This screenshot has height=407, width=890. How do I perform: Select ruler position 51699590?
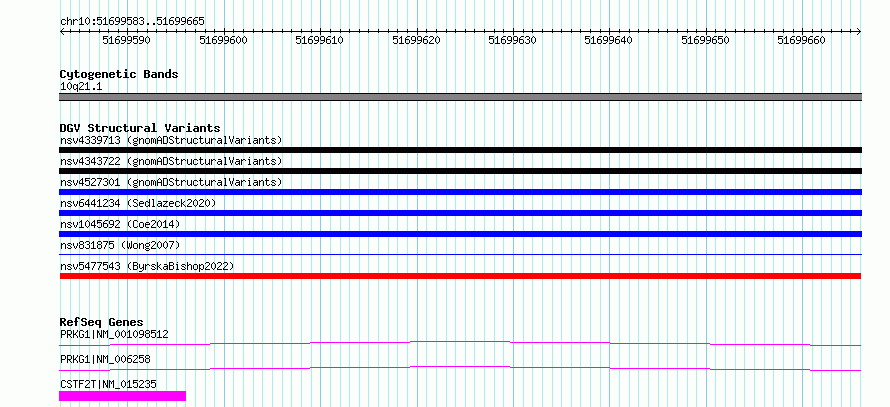coord(126,40)
